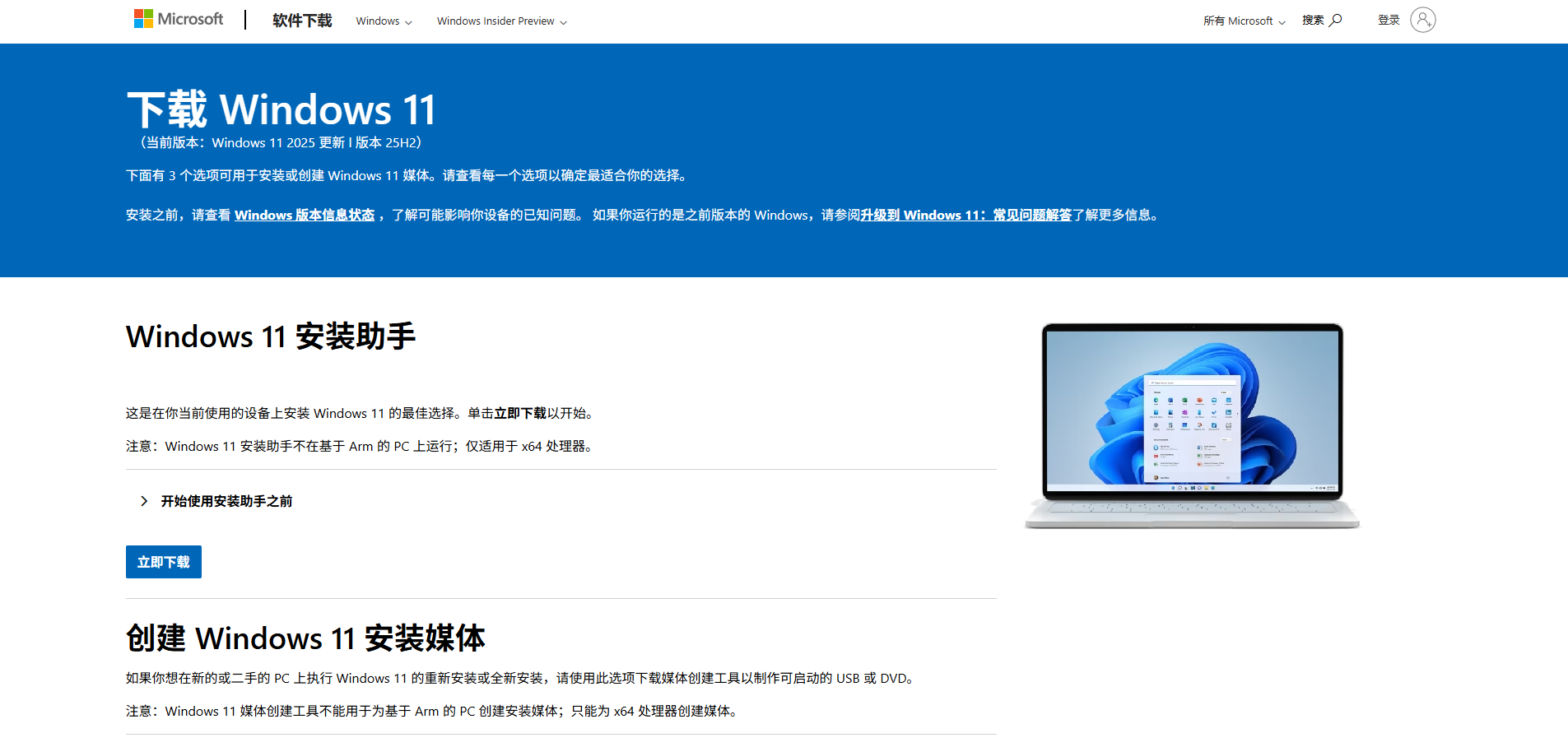The image size is (1568, 747).
Task: Open the 软件下载 menu item
Action: (301, 21)
